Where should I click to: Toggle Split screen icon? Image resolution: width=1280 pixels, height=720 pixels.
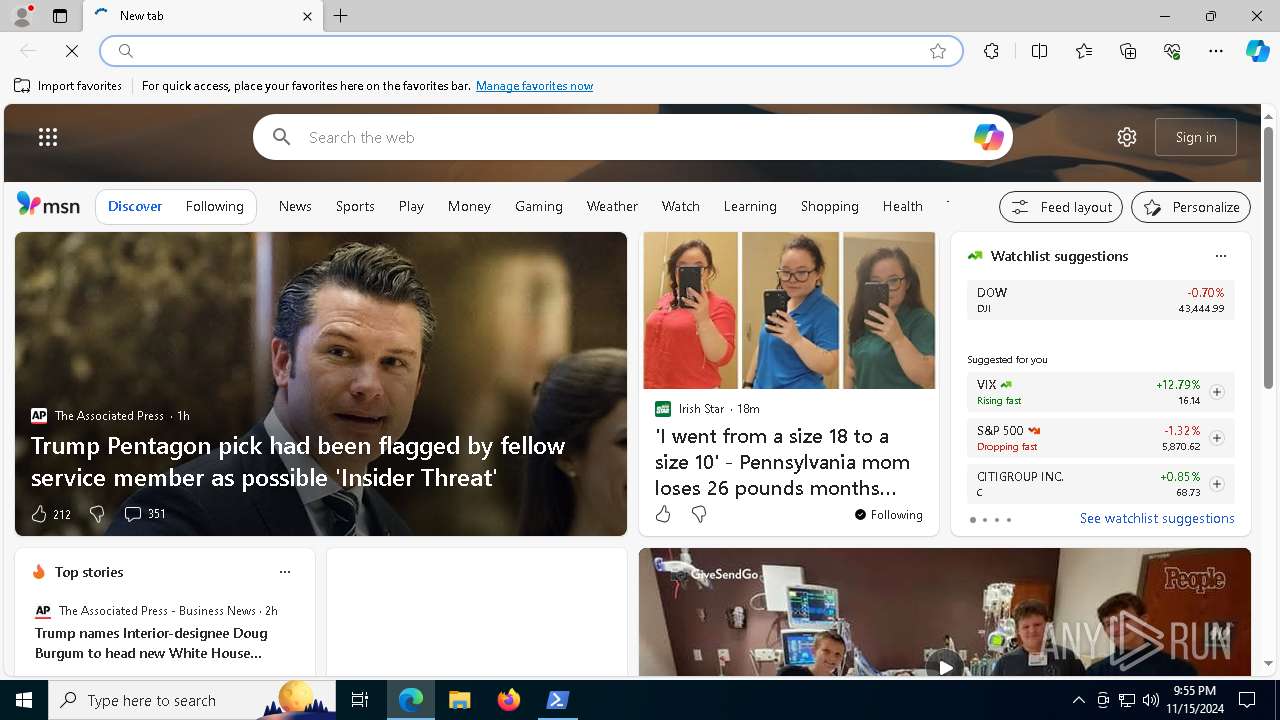pyautogui.click(x=1040, y=51)
